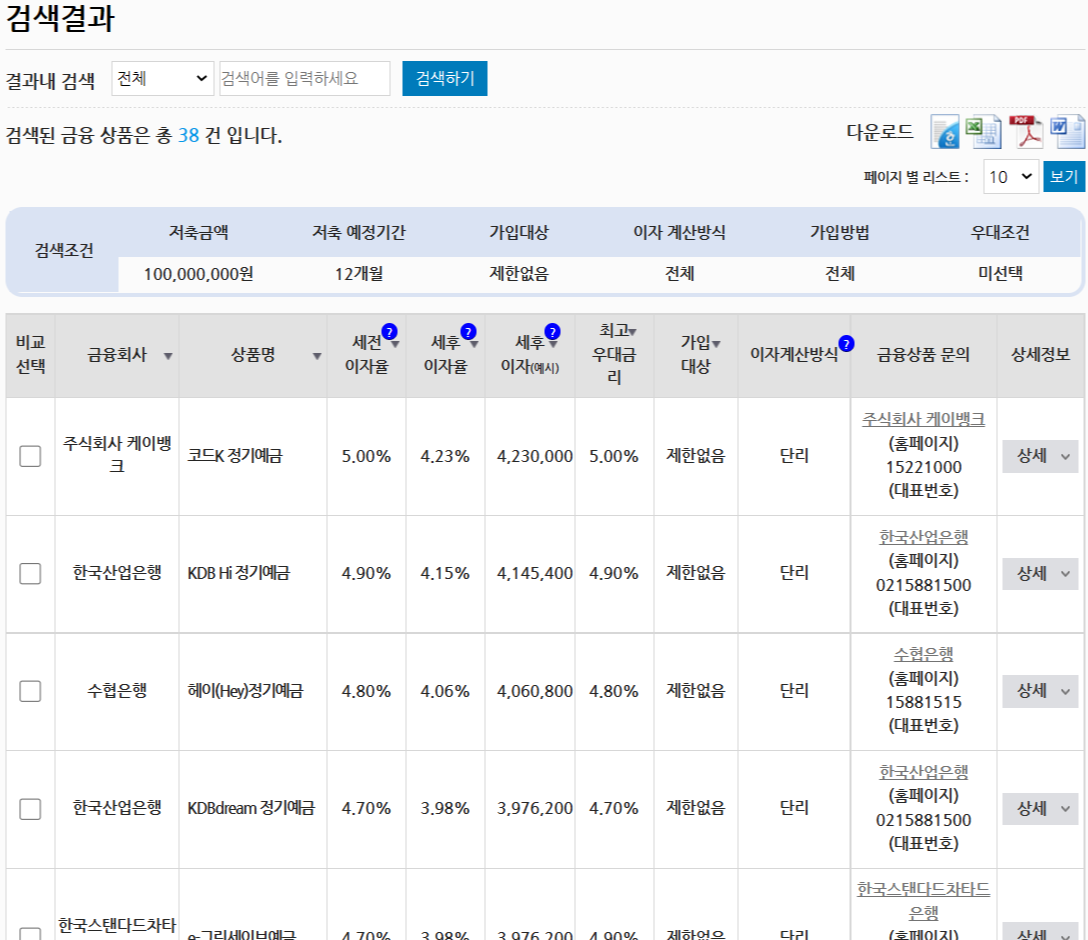Sort table by 금융회사 column arrow
Image resolution: width=1088 pixels, height=940 pixels.
[168, 356]
